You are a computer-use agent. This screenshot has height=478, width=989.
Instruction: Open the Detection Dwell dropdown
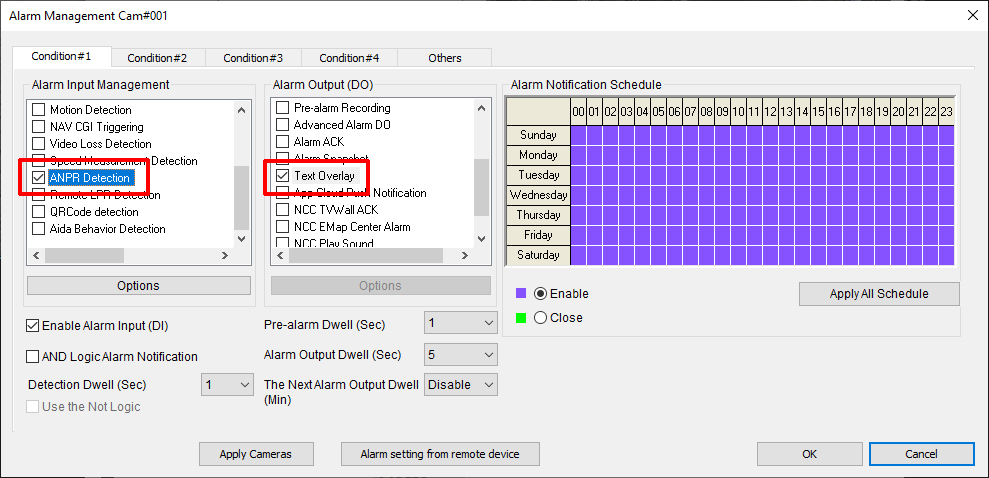click(x=228, y=385)
